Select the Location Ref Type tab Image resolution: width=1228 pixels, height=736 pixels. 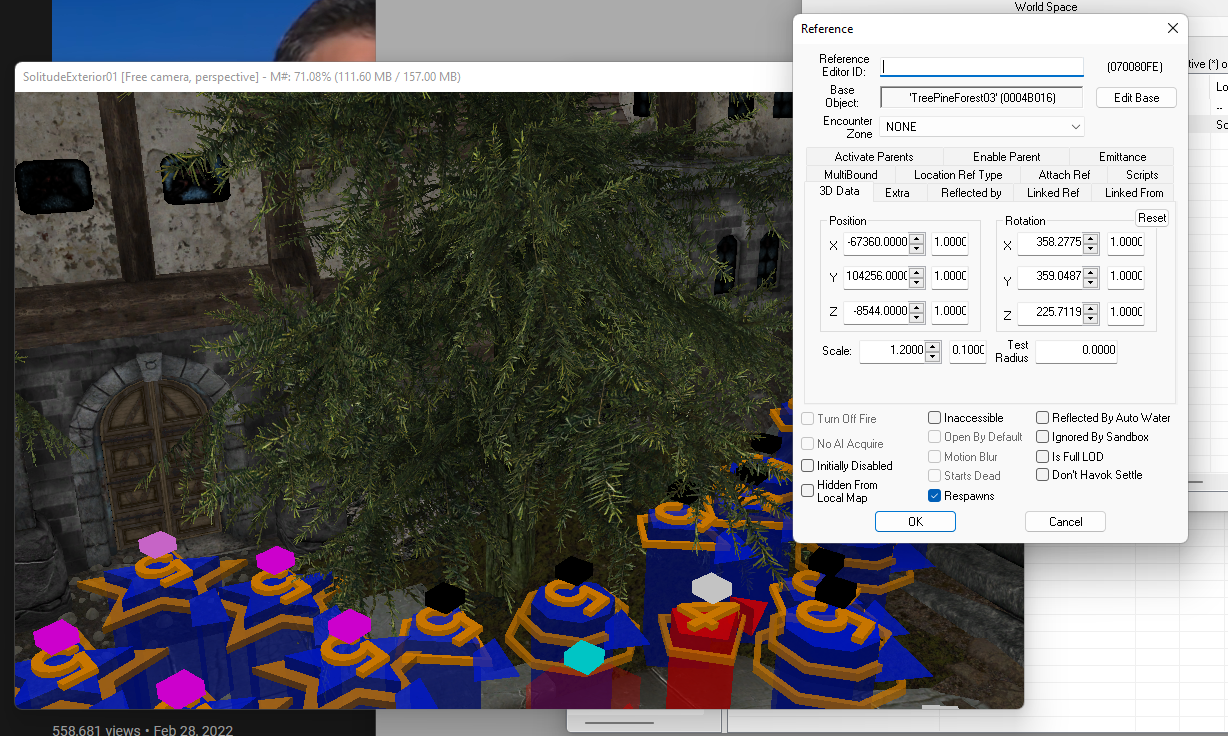(x=958, y=175)
